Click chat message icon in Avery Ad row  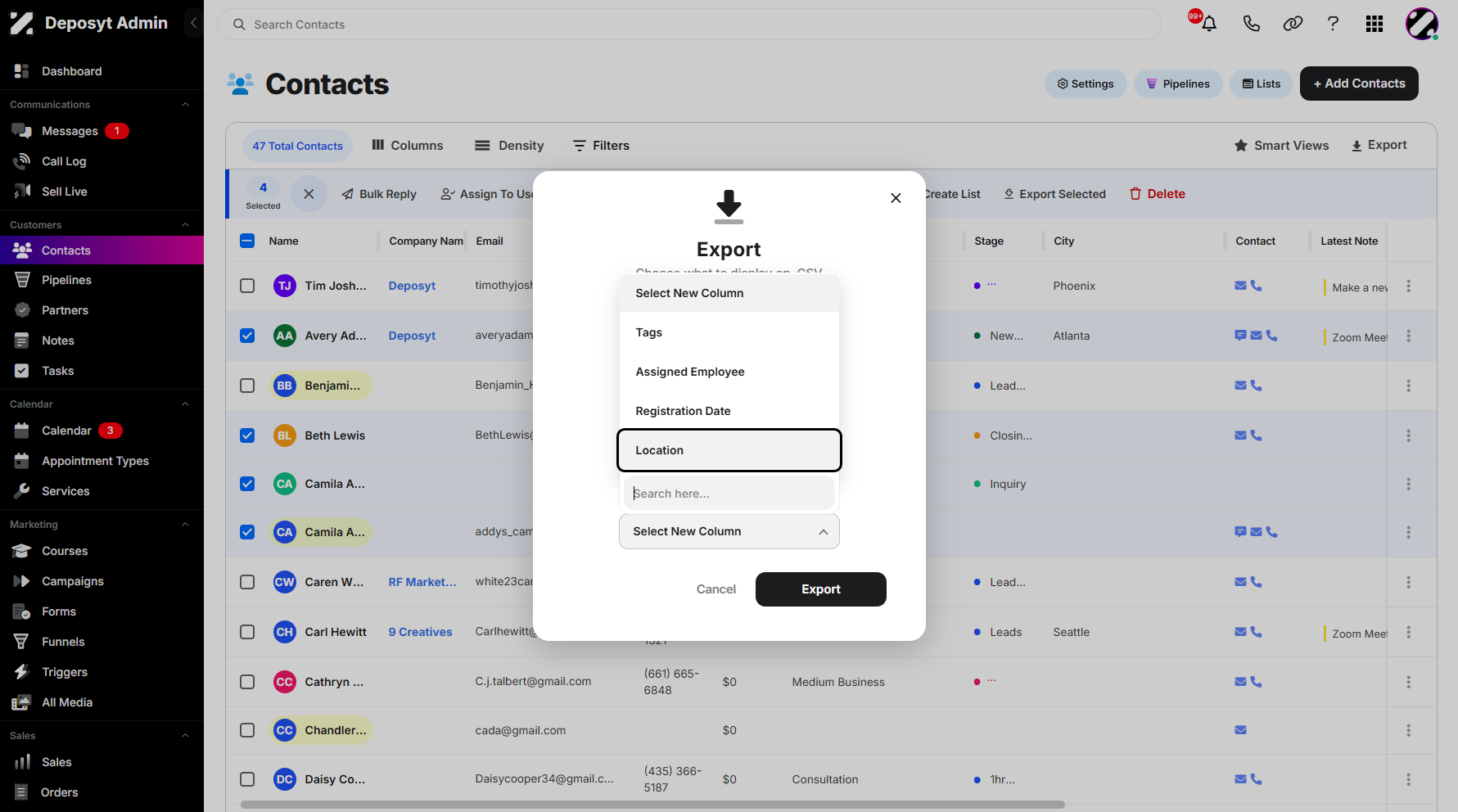1240,336
